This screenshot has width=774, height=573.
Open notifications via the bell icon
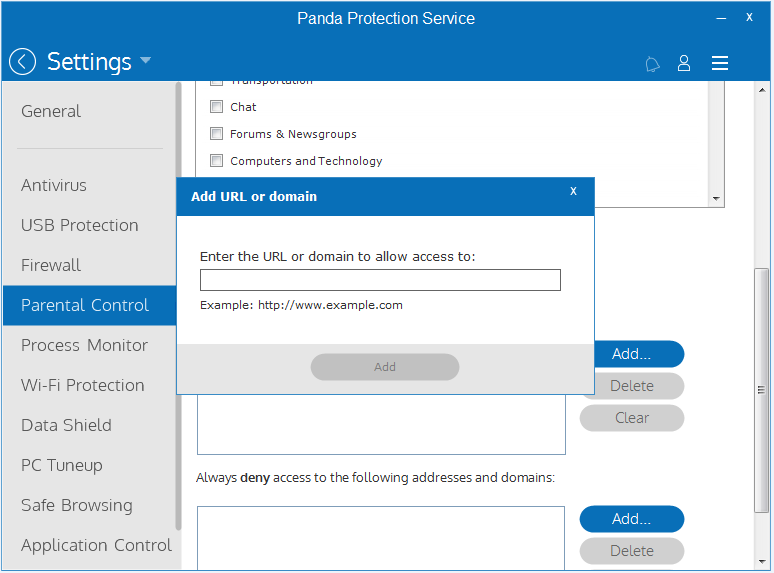pos(652,64)
